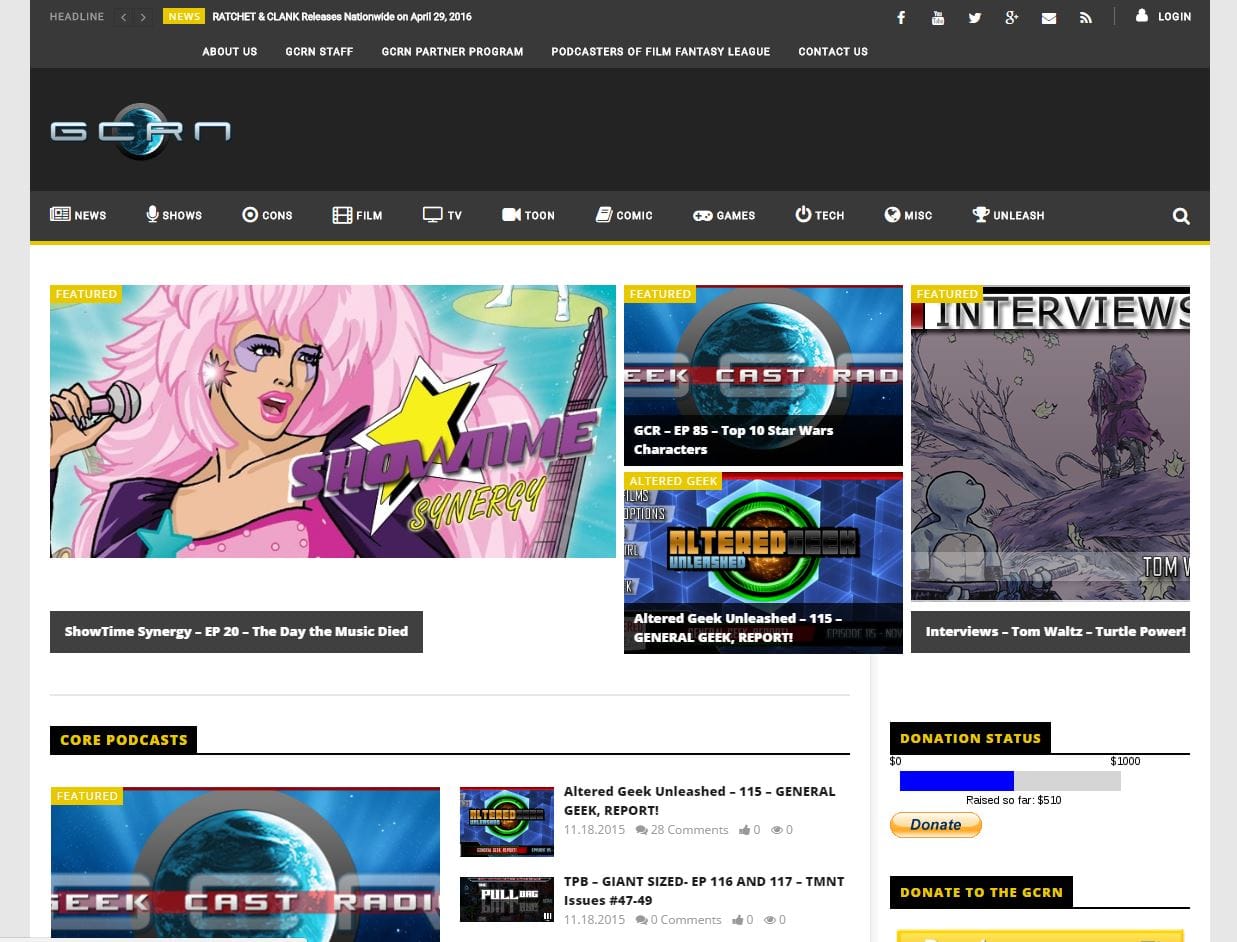Open 0 Comments on TPB article
1237x942 pixels.
coord(685,920)
